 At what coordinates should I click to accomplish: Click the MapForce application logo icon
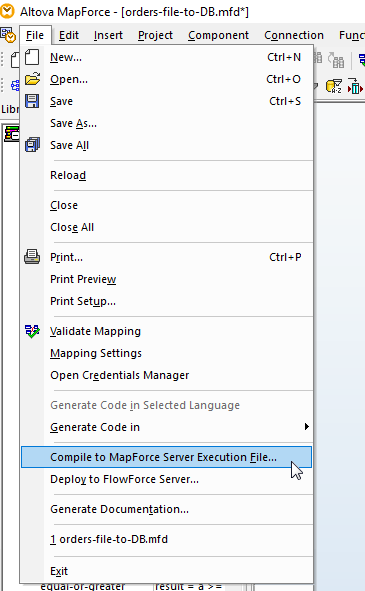[x=7, y=11]
